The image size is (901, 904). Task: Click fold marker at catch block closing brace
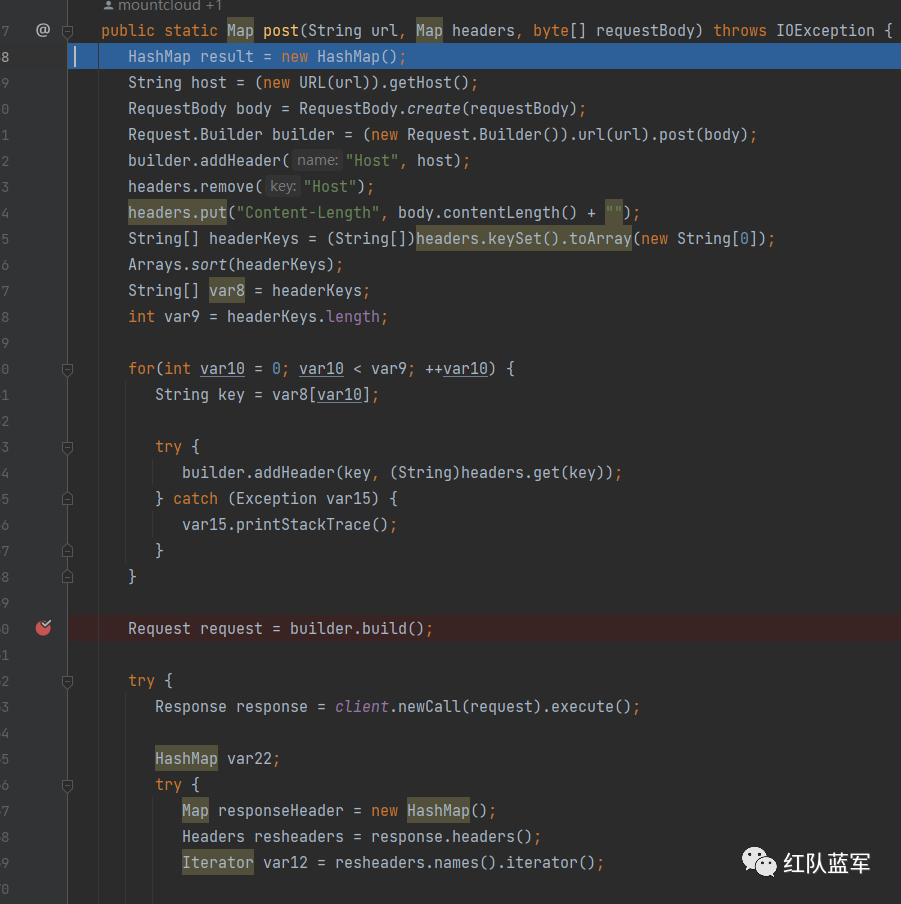click(x=67, y=551)
